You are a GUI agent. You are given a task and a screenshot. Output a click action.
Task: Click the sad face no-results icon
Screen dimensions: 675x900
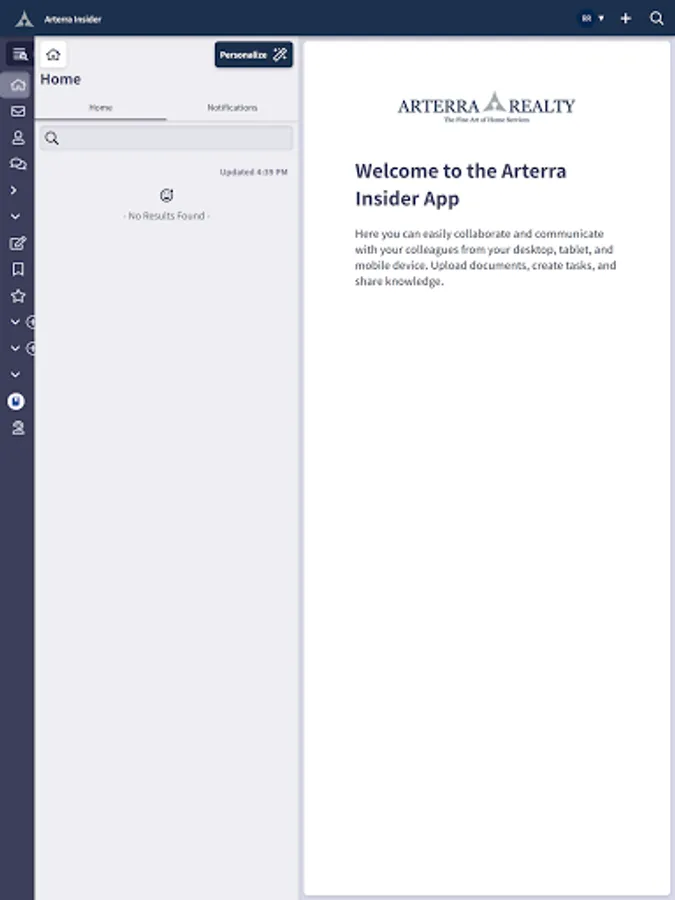point(166,196)
